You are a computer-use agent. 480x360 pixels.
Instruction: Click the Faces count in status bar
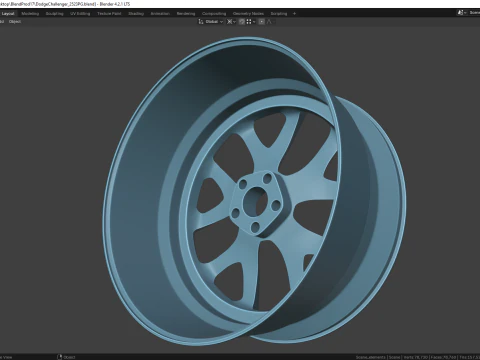pos(444,357)
